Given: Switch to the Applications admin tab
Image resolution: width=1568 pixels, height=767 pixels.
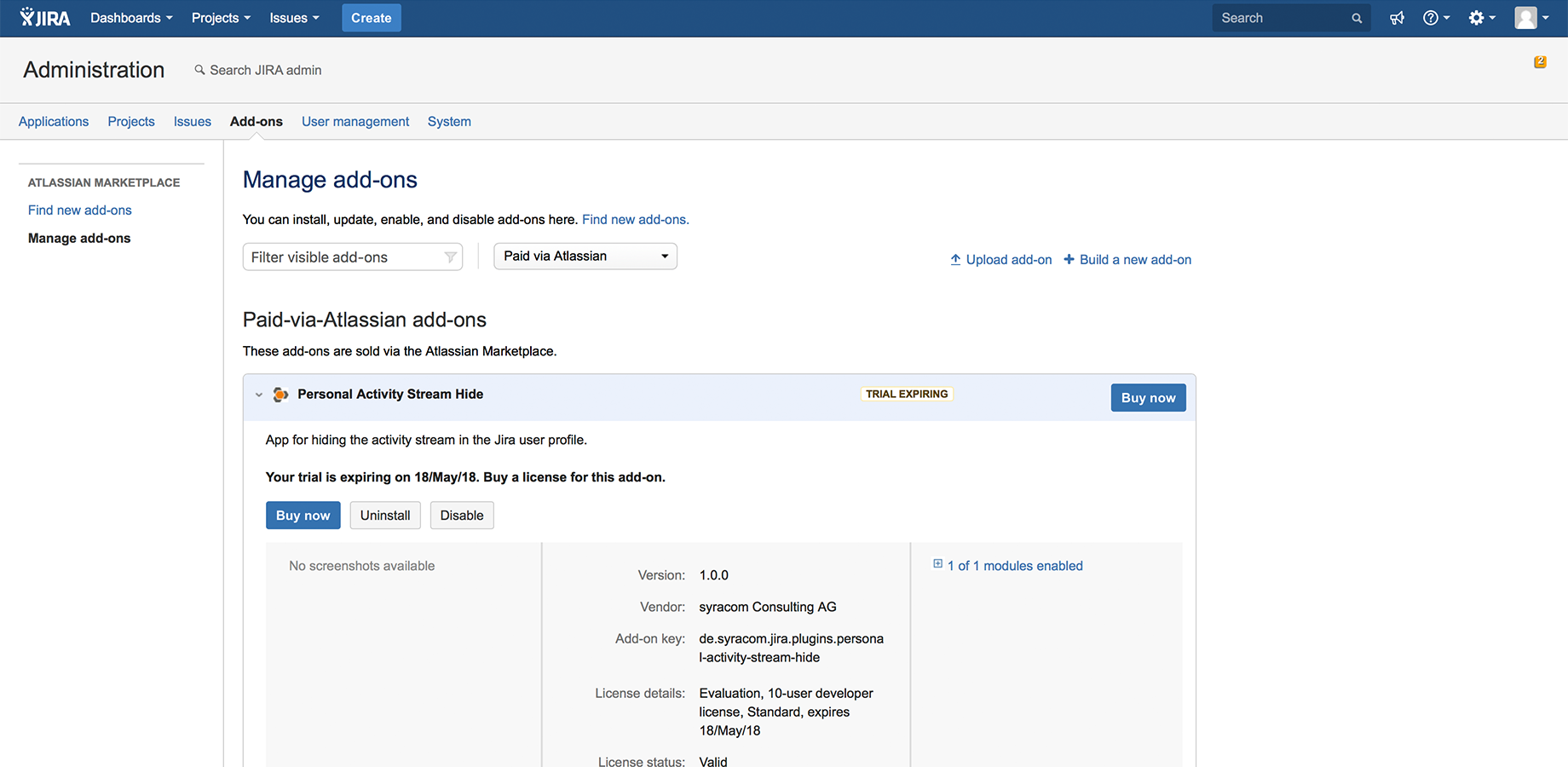Looking at the screenshot, I should pos(54,122).
